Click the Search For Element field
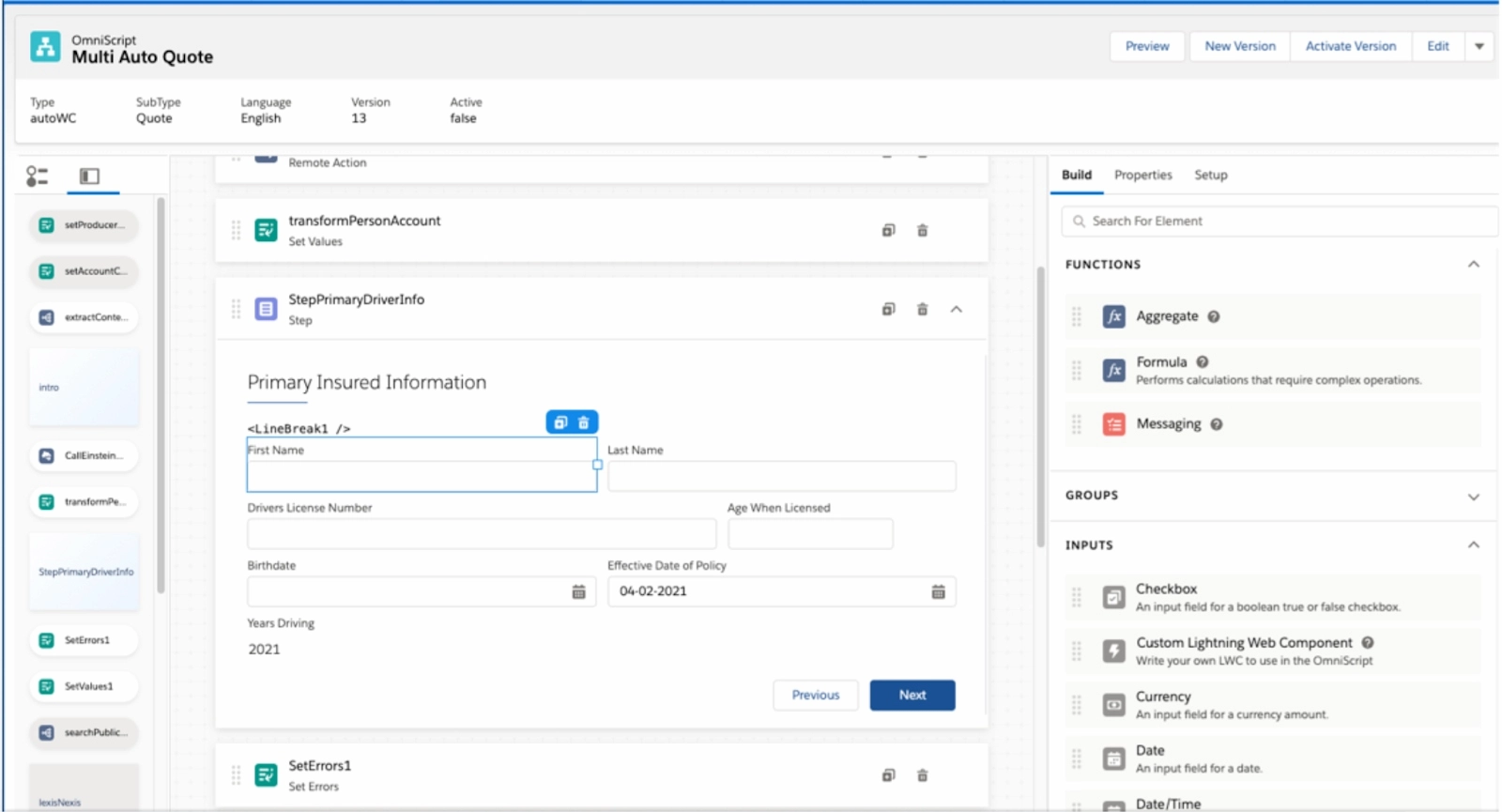The height and width of the screenshot is (812, 1502). 1279,222
